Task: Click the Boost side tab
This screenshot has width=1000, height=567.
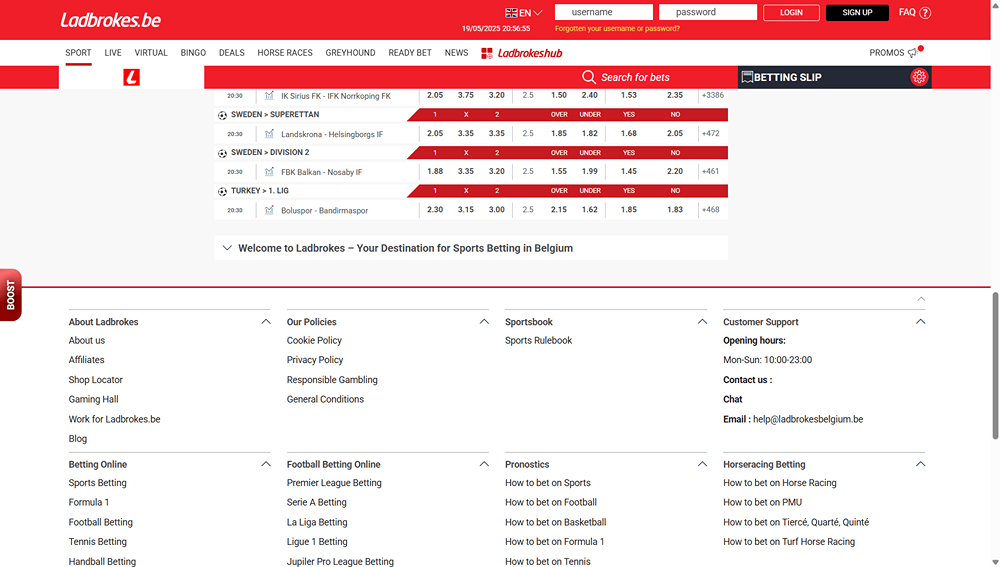Action: point(11,295)
